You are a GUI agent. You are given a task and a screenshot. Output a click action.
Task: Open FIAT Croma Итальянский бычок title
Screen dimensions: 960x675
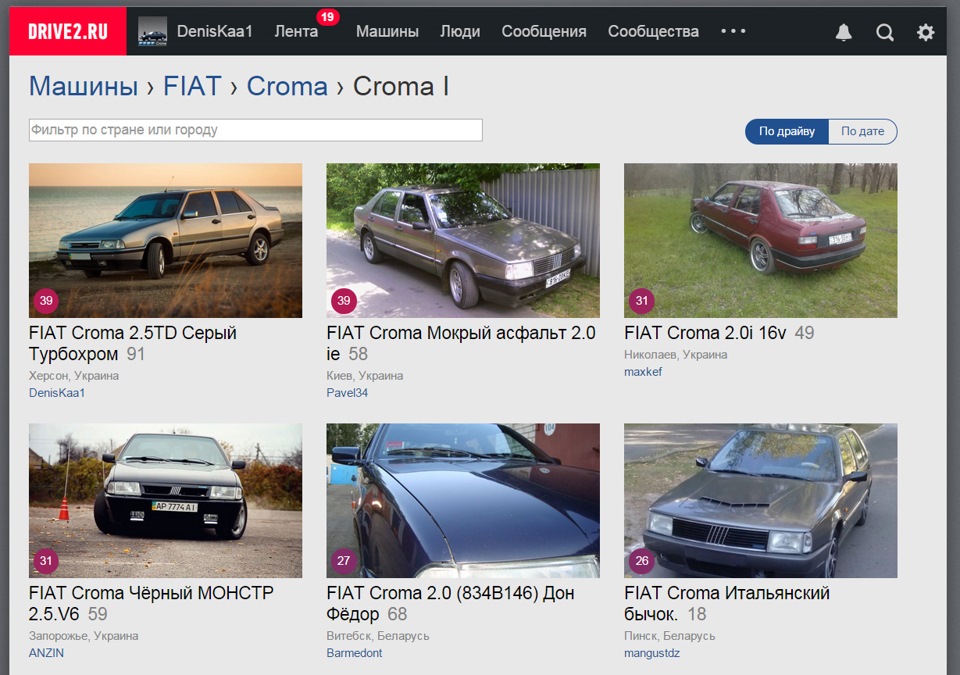[x=727, y=603]
